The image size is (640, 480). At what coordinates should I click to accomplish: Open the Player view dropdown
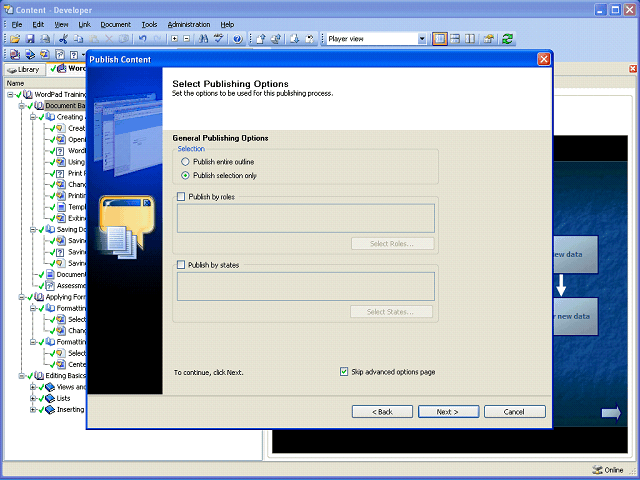click(x=422, y=39)
